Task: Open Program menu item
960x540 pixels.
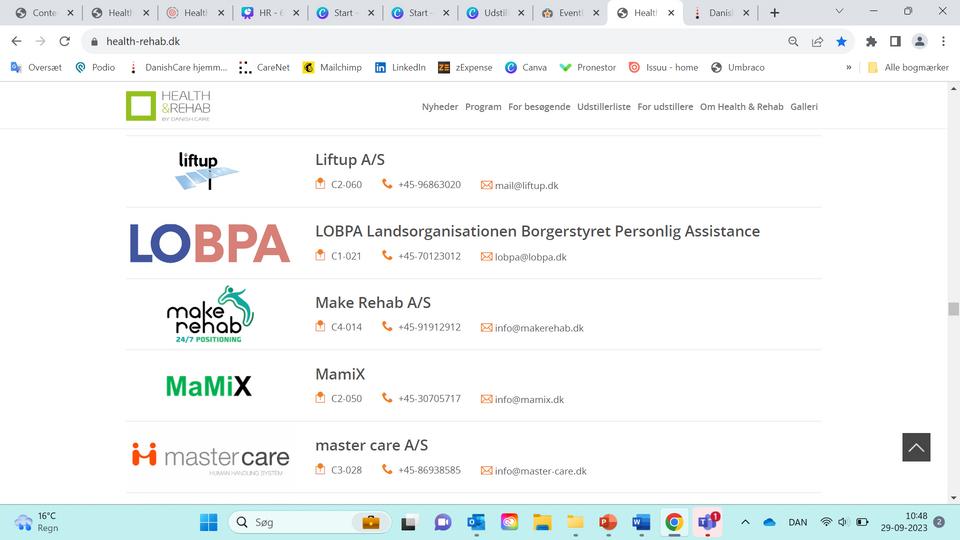Action: 483,107
